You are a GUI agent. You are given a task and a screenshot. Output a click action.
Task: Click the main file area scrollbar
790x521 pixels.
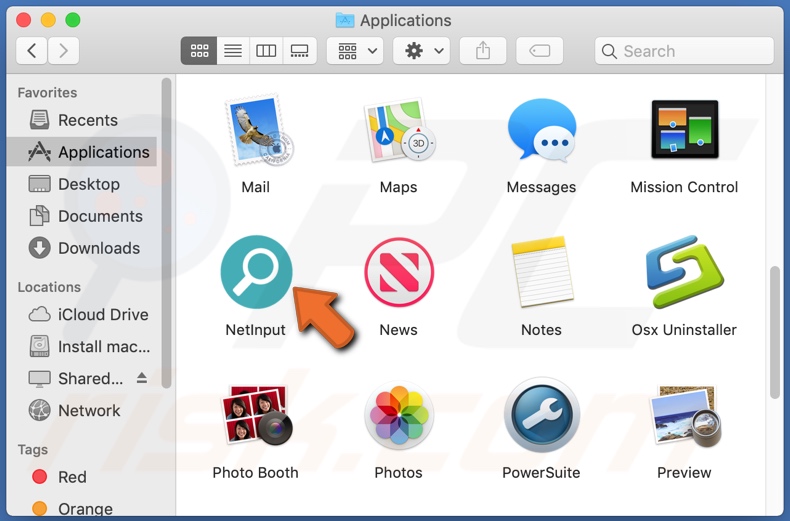click(775, 333)
